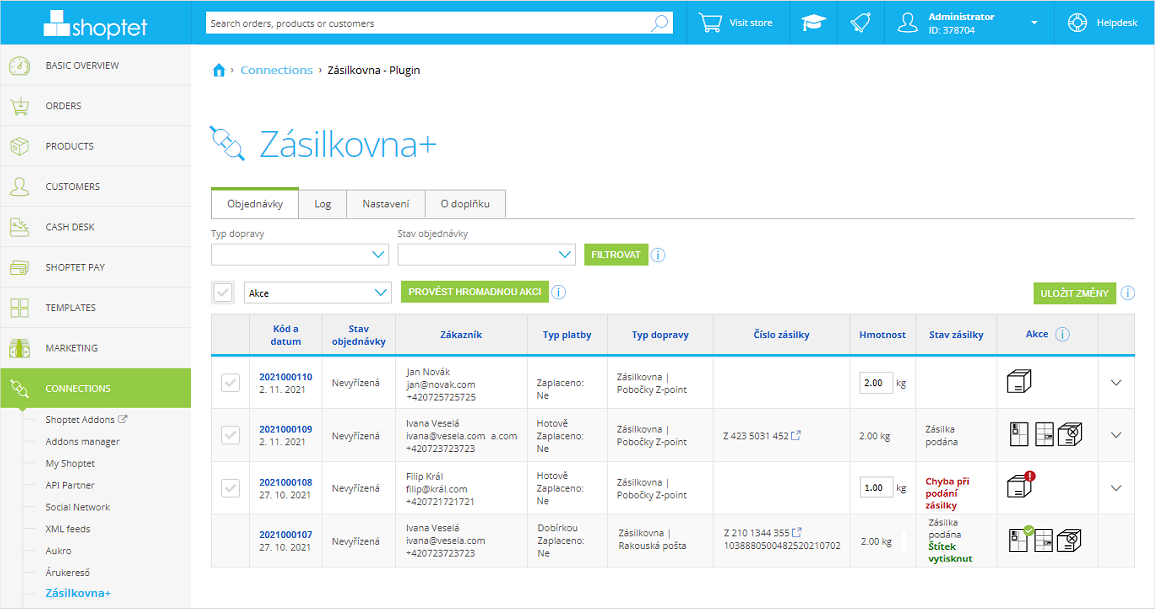Image resolution: width=1155 pixels, height=609 pixels.
Task: Resubmit parcel with error icon for order 2021000108
Action: (1020, 485)
